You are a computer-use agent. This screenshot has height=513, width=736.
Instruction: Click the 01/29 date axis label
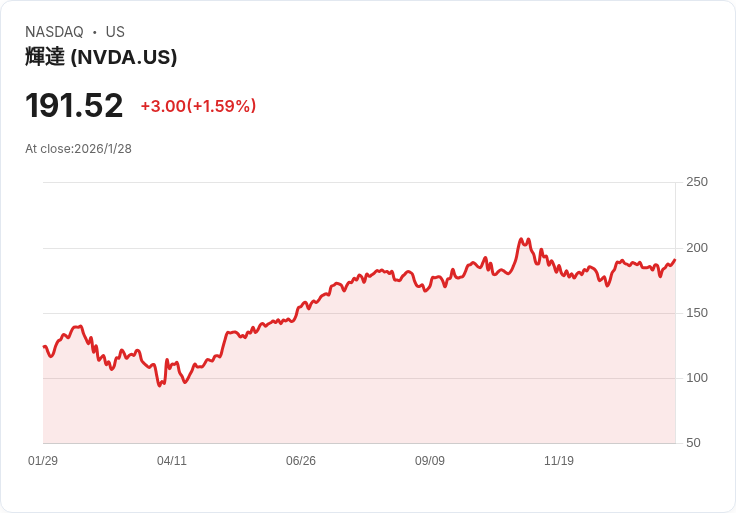click(43, 461)
